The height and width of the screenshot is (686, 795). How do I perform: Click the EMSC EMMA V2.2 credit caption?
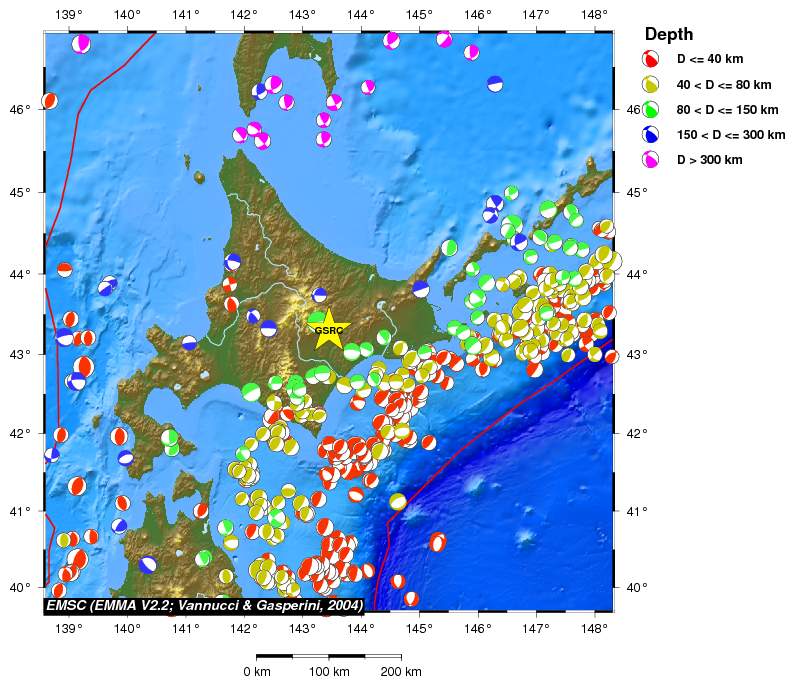click(x=205, y=605)
